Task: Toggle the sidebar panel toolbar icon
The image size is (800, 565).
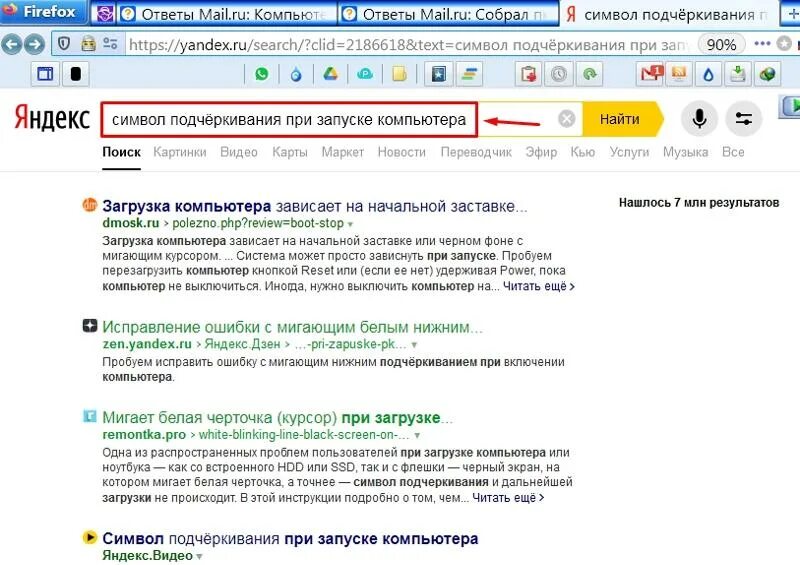Action: tap(45, 74)
